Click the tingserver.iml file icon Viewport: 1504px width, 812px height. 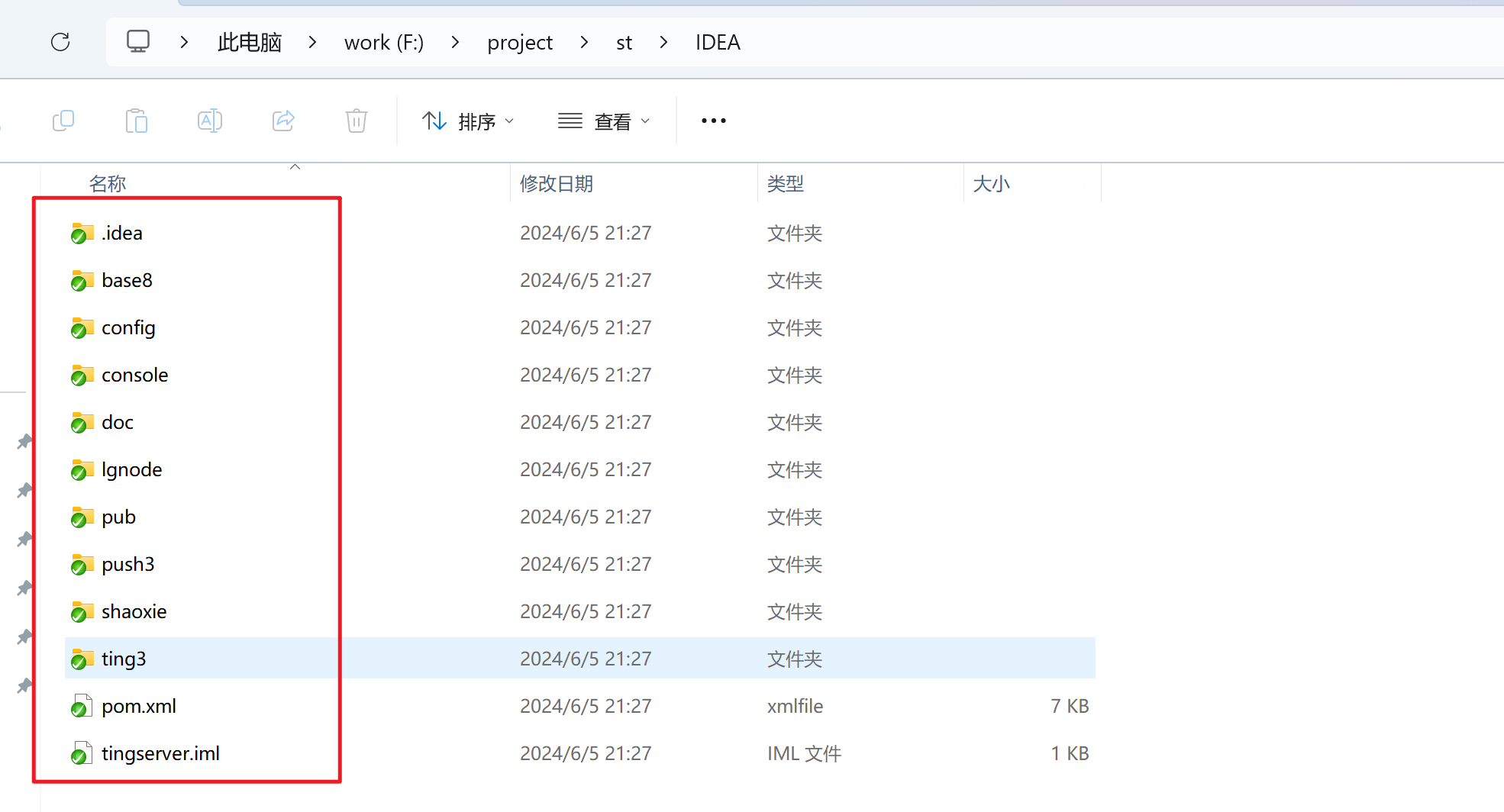coord(82,754)
